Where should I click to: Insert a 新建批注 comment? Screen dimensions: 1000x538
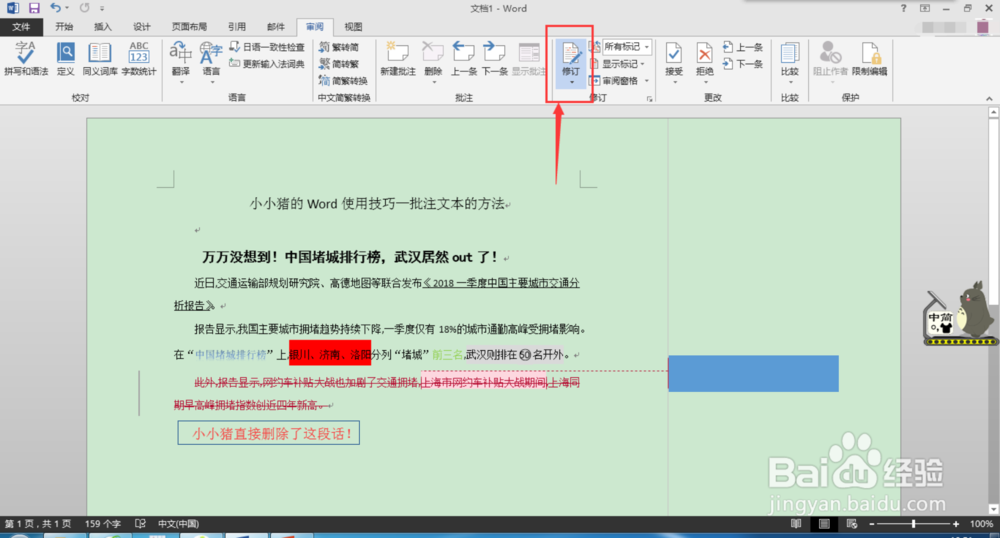[398, 59]
